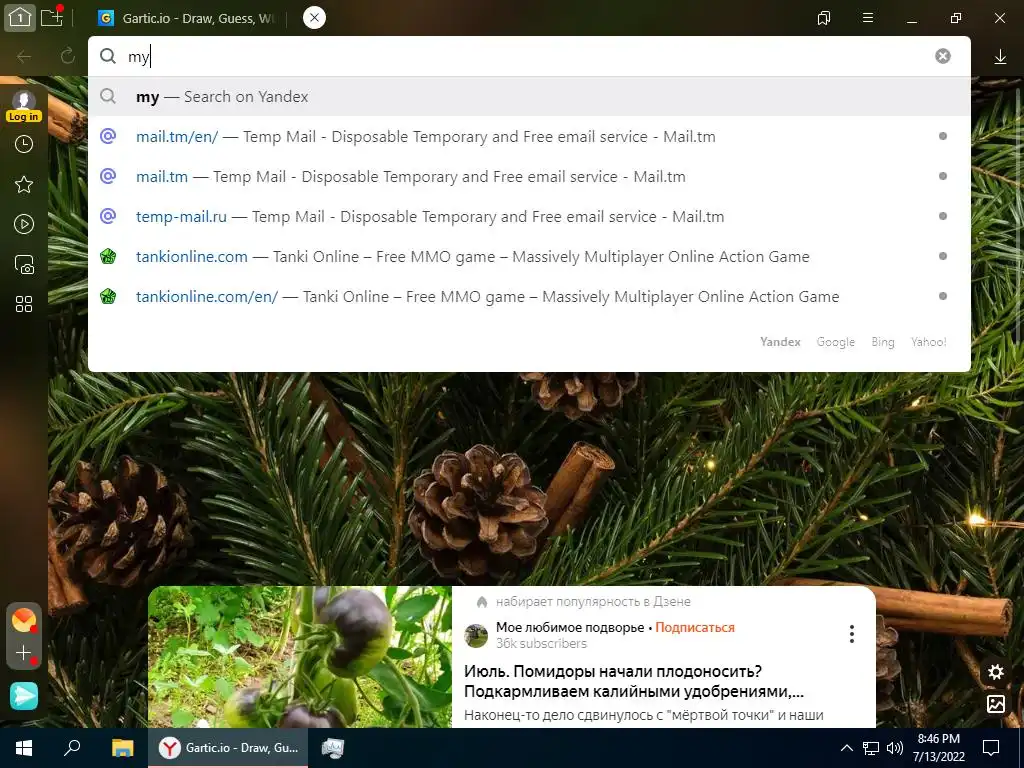Close the Gartic.io tab
This screenshot has height=768, width=1024.
314,18
